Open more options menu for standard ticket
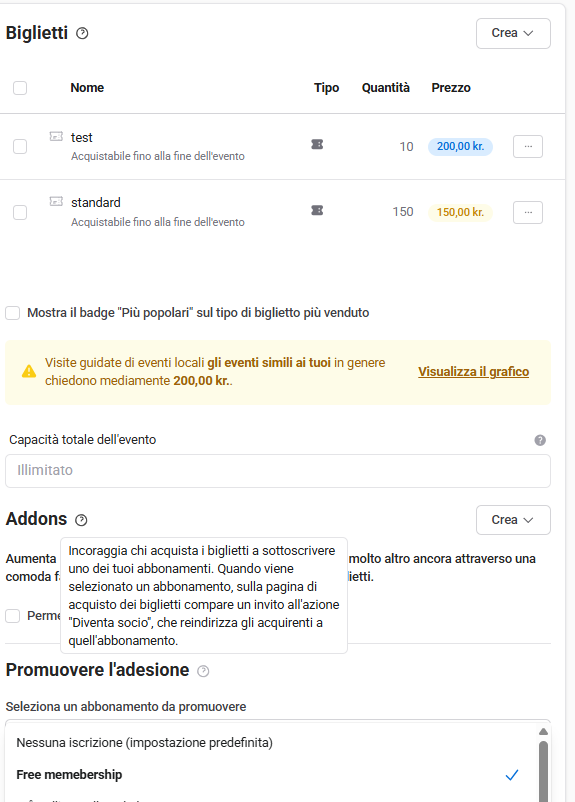Viewport: 575px width, 802px height. tap(528, 212)
